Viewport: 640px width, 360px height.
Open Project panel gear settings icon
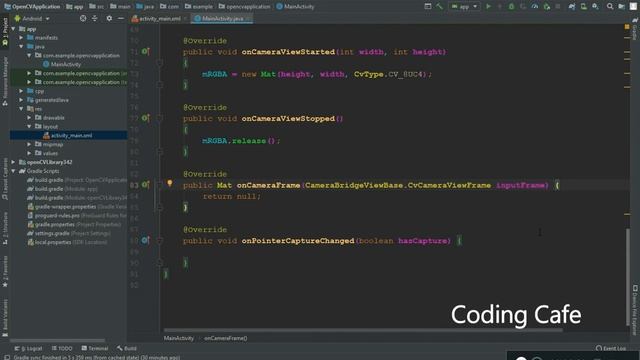point(109,18)
